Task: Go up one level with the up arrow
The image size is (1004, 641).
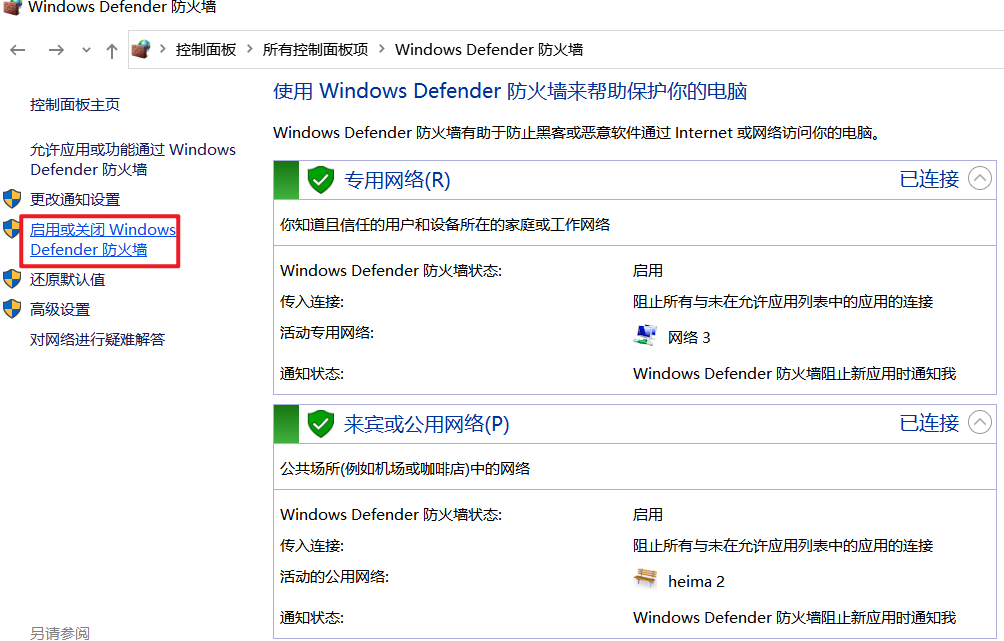Action: (112, 51)
